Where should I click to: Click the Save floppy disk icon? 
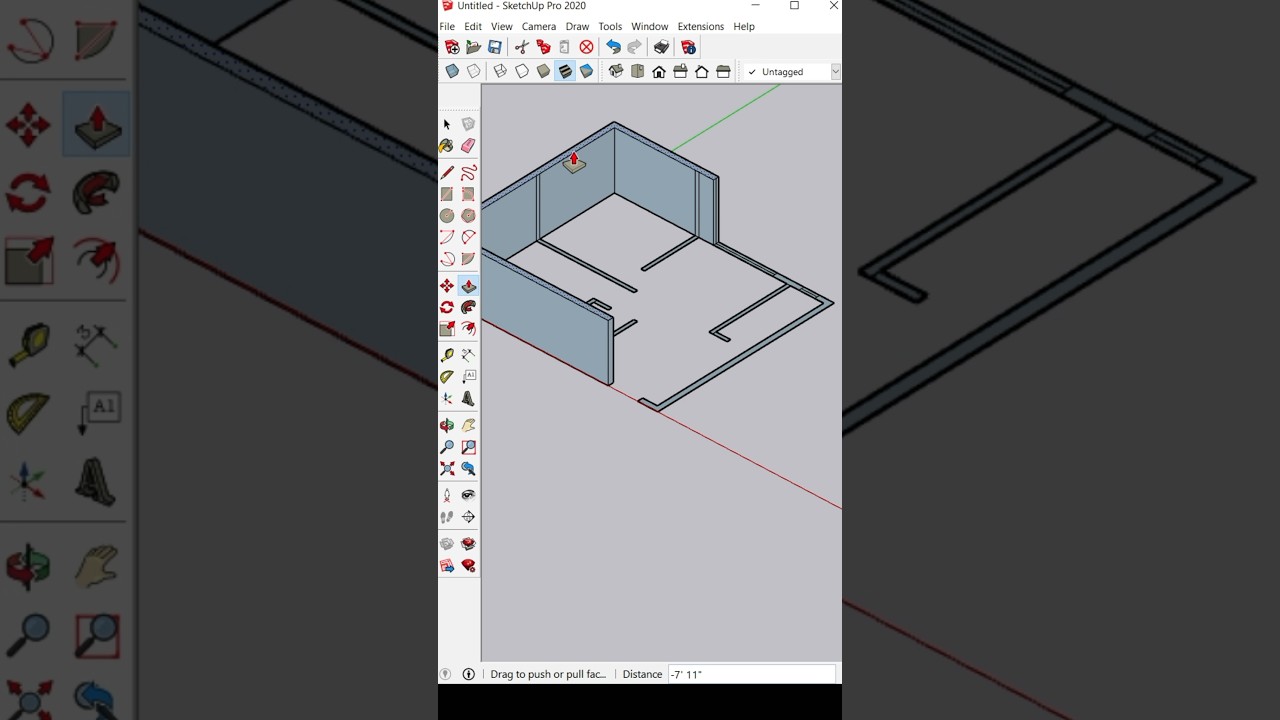495,47
